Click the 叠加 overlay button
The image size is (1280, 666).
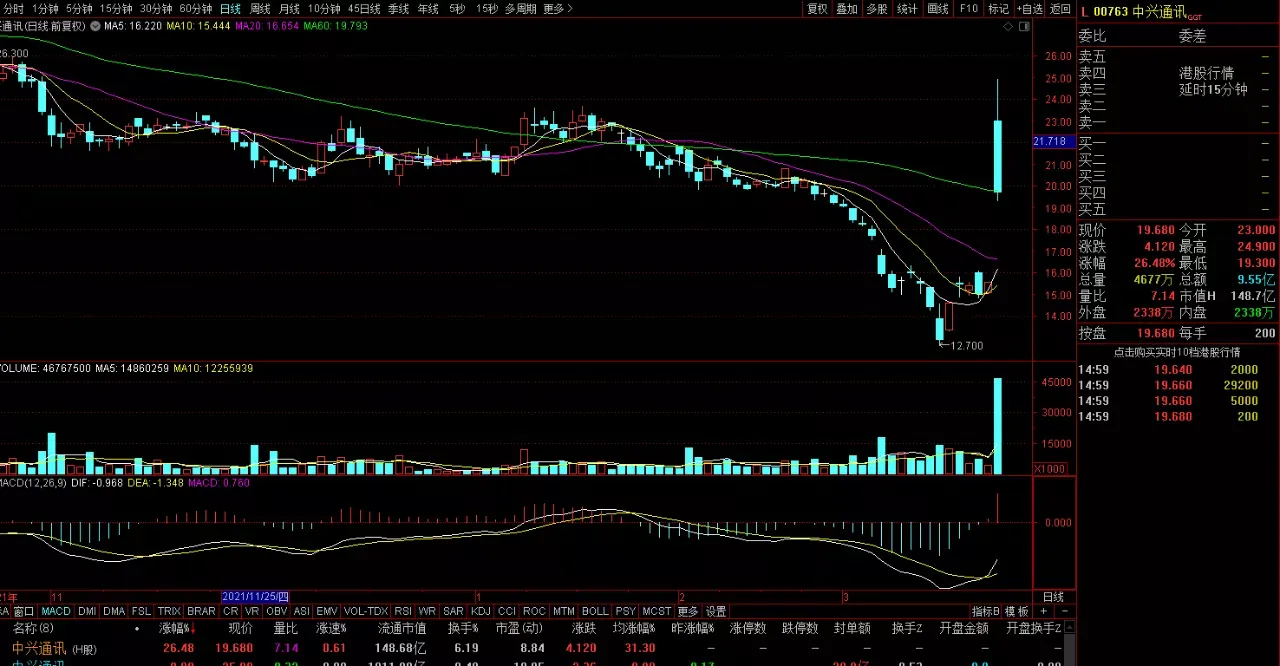(847, 9)
